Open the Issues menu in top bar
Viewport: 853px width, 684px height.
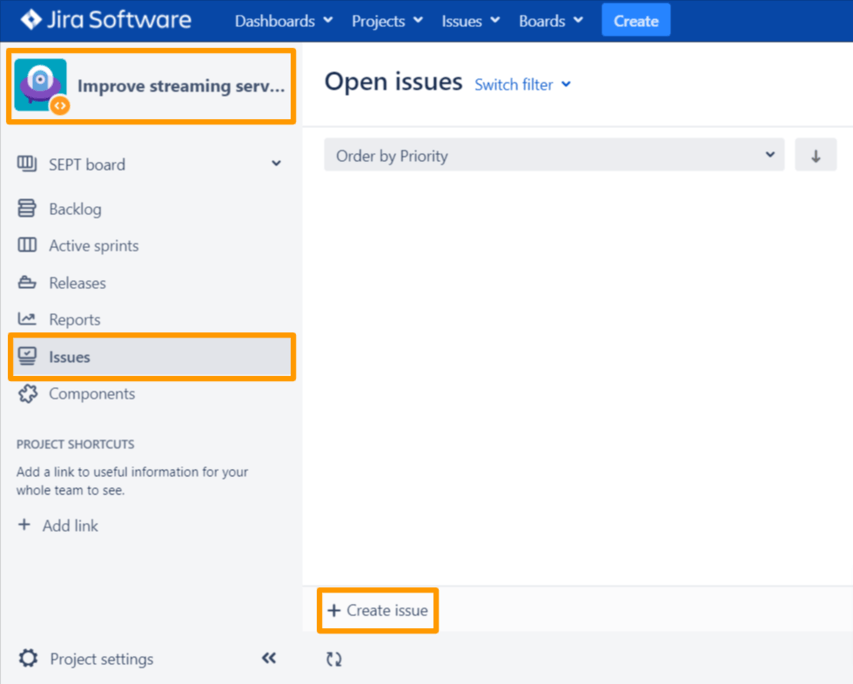pos(470,21)
